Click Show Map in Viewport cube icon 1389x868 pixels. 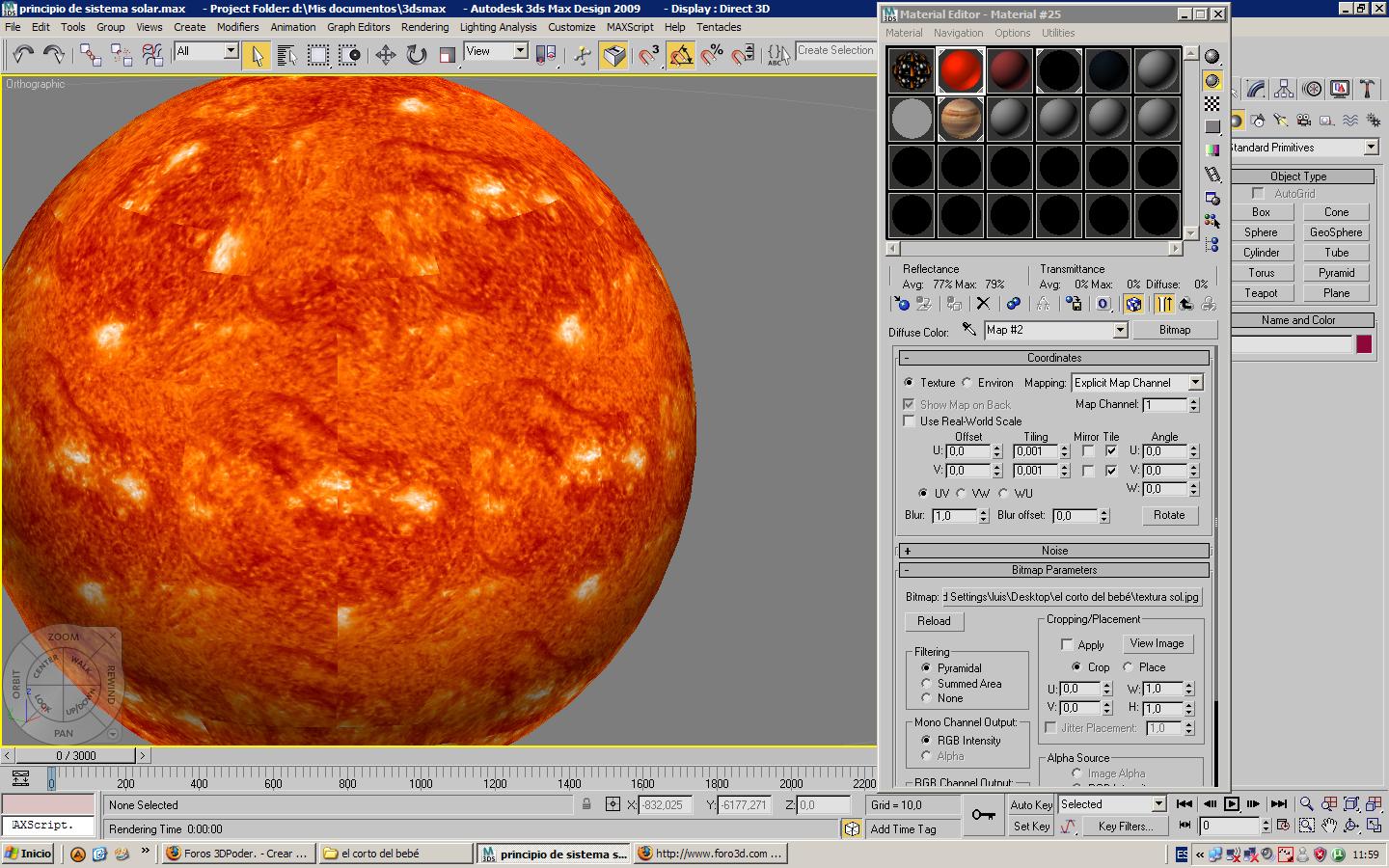coord(1133,304)
